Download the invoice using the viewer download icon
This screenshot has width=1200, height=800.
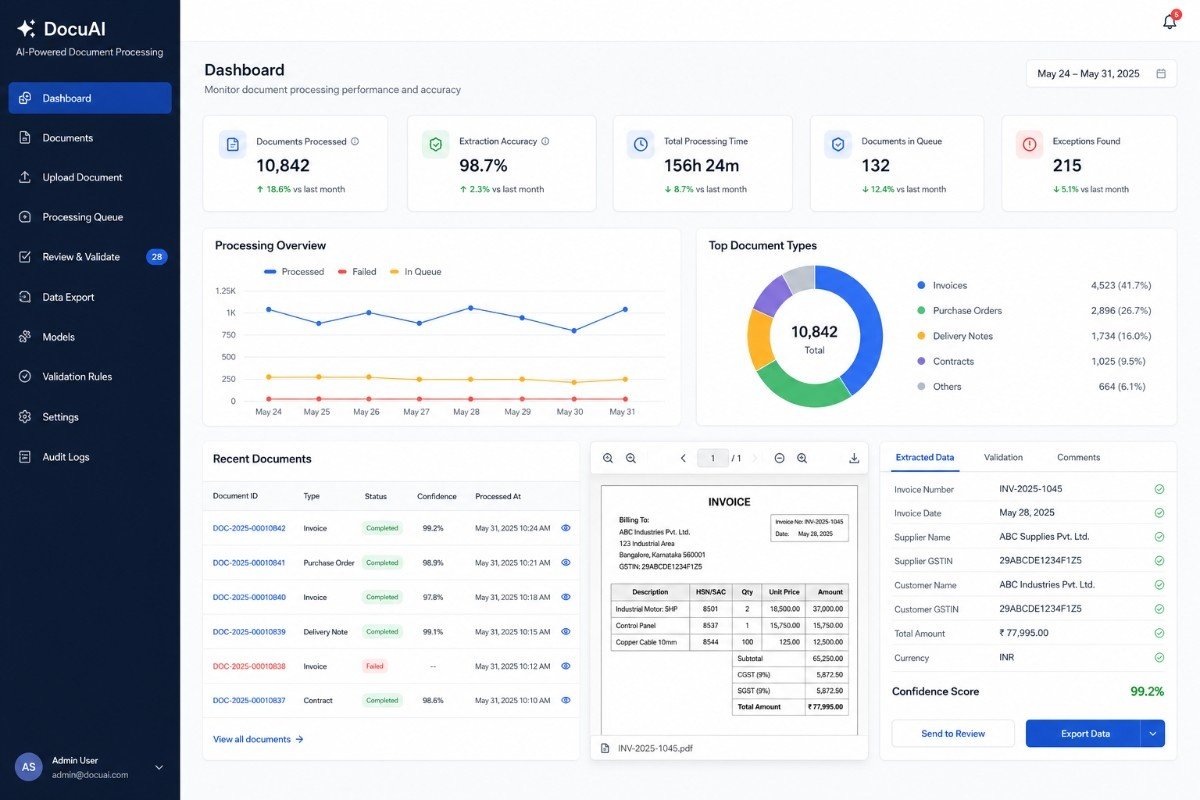point(854,458)
